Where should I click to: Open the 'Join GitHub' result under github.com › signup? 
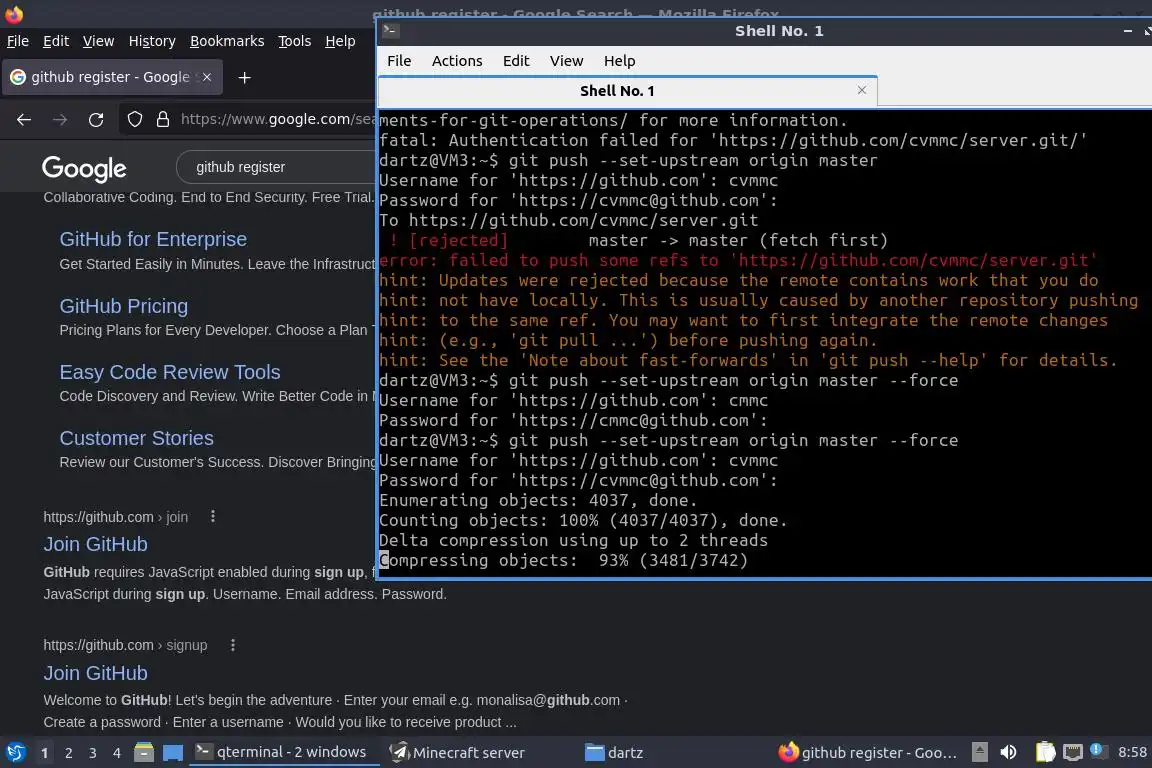pyautogui.click(x=96, y=673)
